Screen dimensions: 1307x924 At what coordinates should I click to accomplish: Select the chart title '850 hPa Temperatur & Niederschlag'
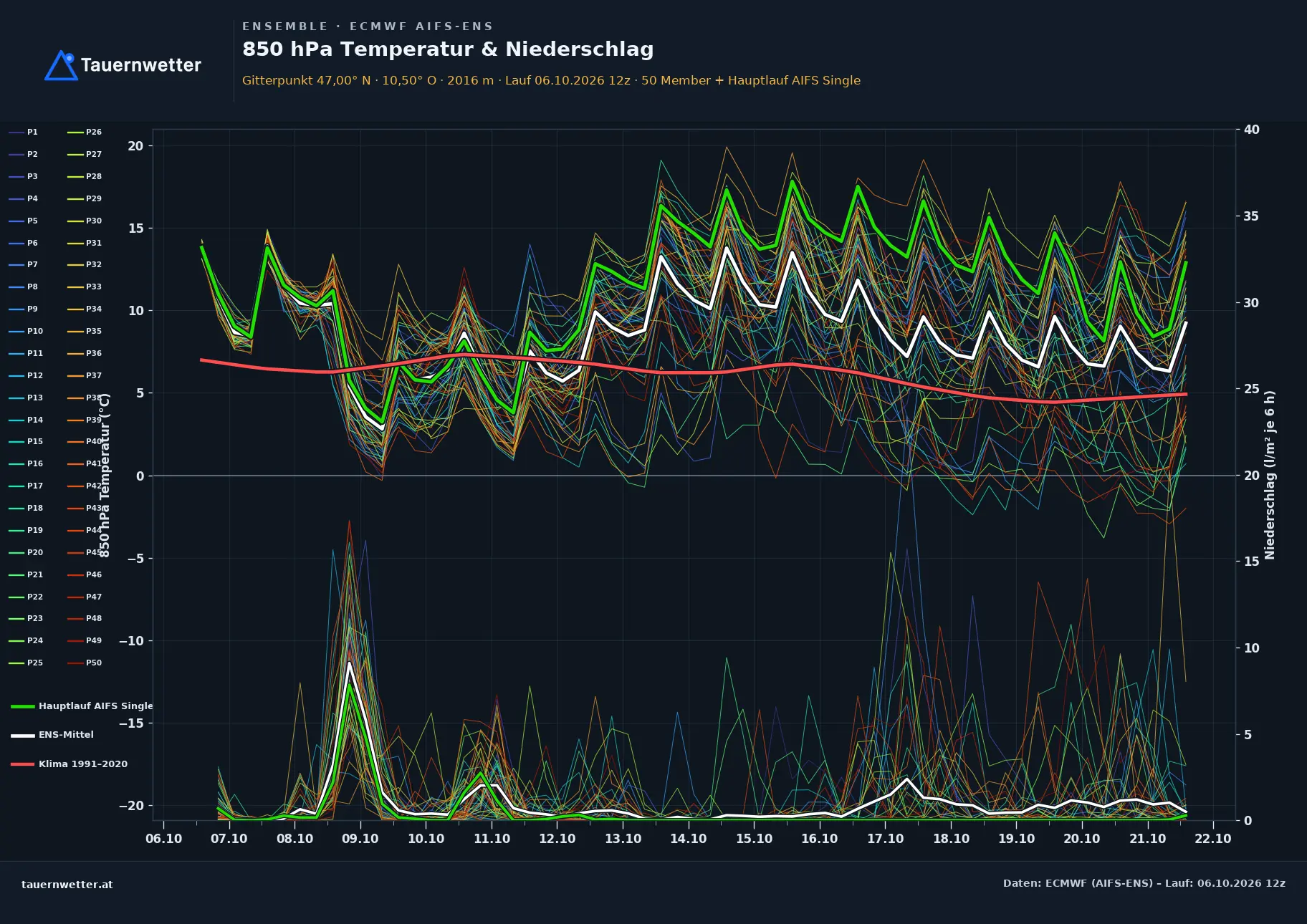click(448, 49)
